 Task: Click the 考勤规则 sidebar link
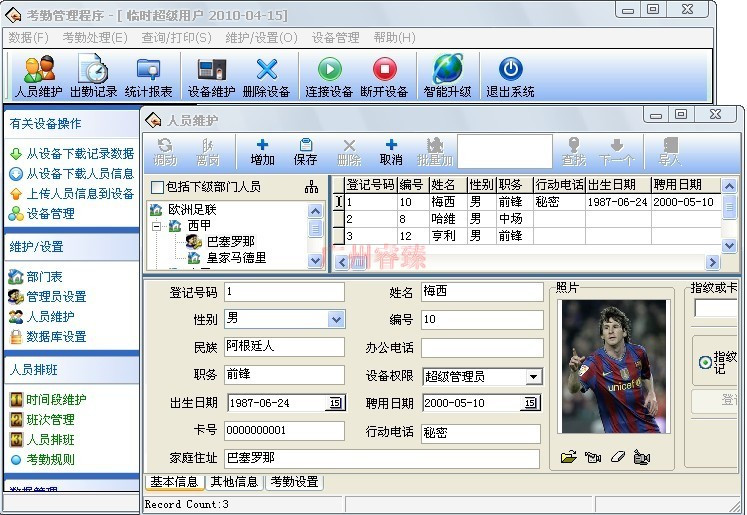click(50, 460)
